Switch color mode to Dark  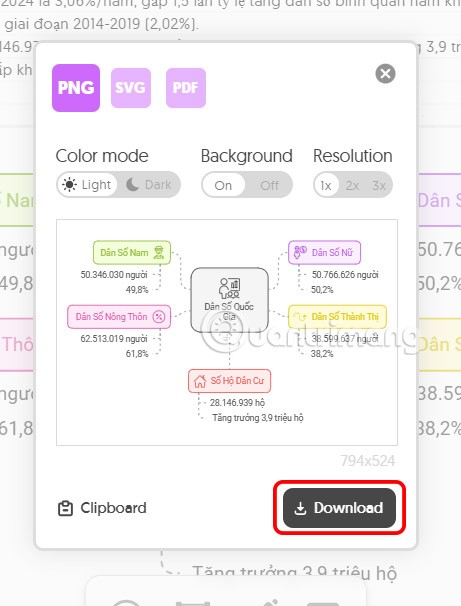tap(149, 185)
